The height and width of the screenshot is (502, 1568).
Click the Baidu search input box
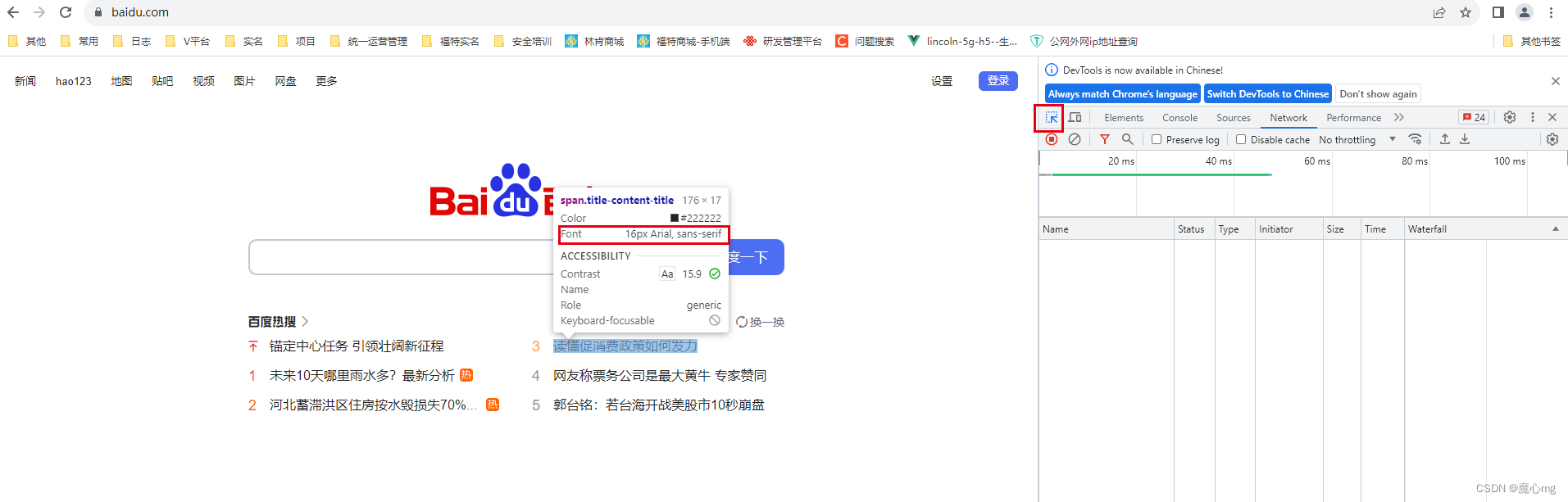tap(402, 257)
